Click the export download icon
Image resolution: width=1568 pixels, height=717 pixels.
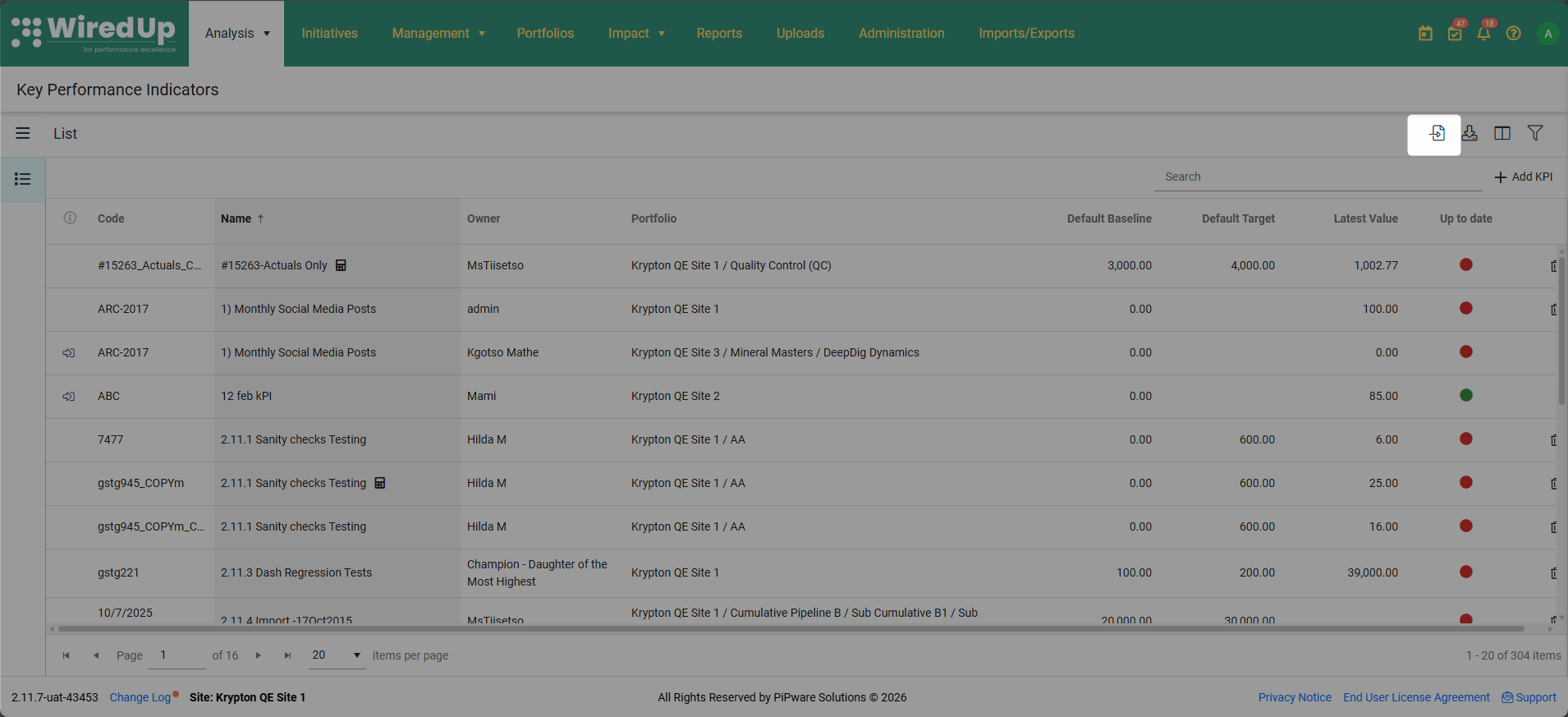click(1469, 133)
